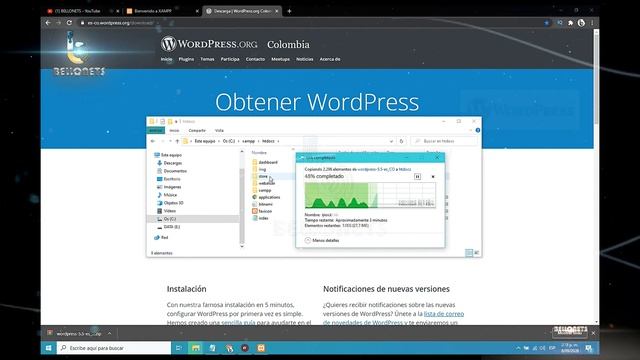Select the webalizer folder
The height and width of the screenshot is (360, 640).
[x=264, y=183]
